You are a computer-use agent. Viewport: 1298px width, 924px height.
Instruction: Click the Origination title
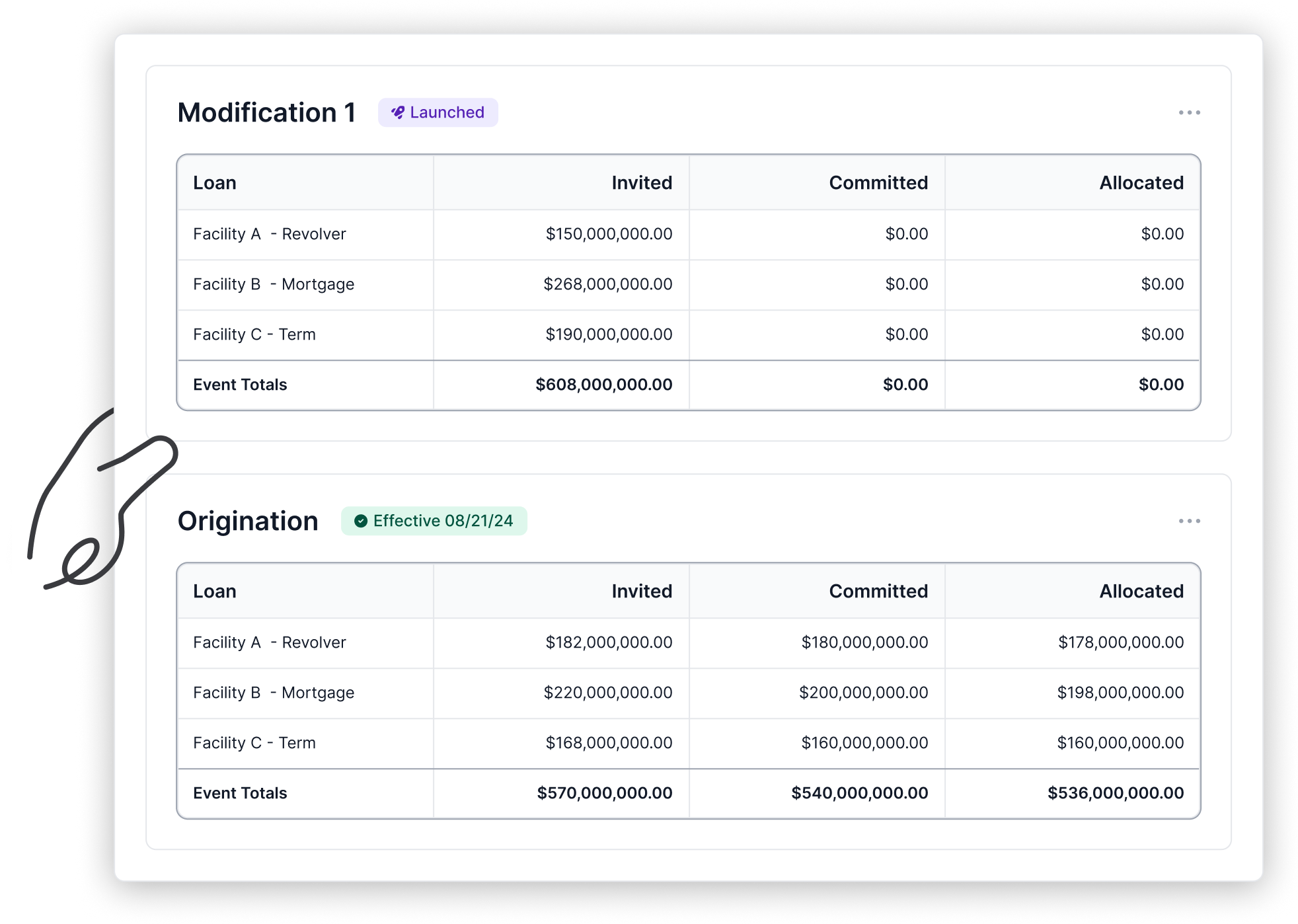(x=248, y=521)
